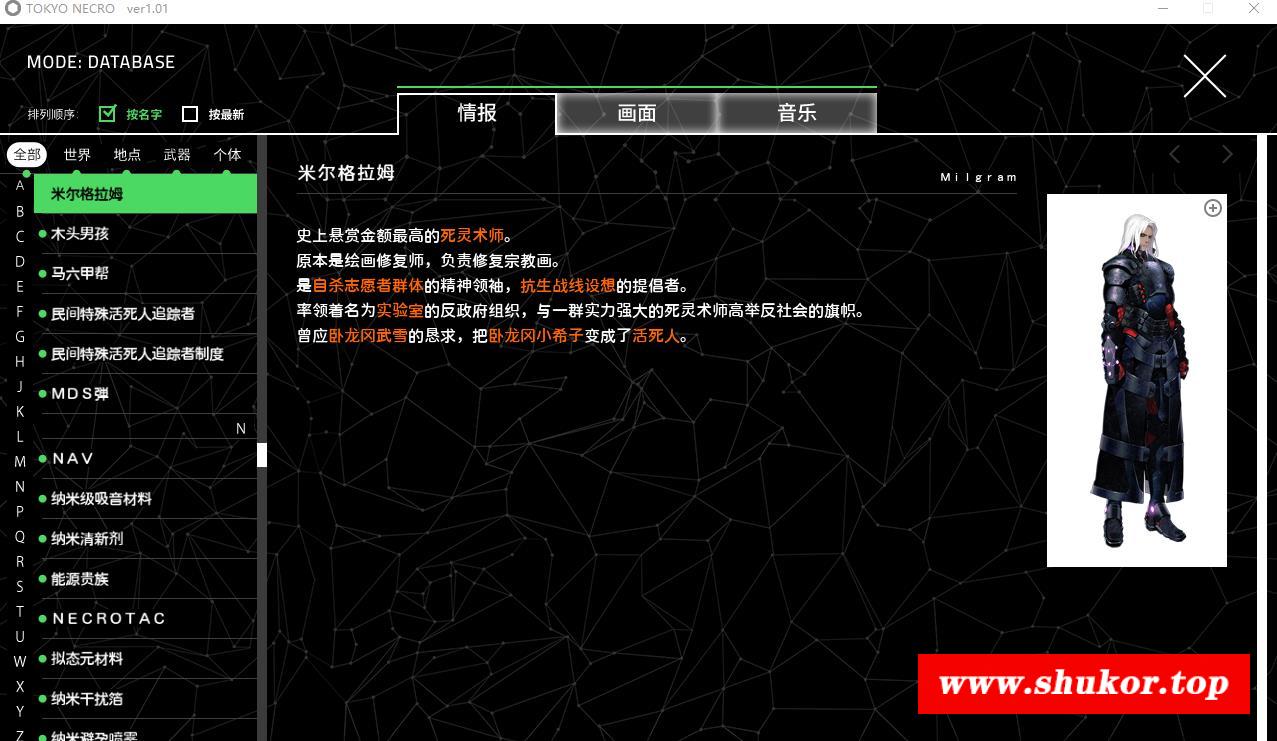Enable the 按最新 sort checkbox
The width and height of the screenshot is (1277, 741).
pos(190,114)
